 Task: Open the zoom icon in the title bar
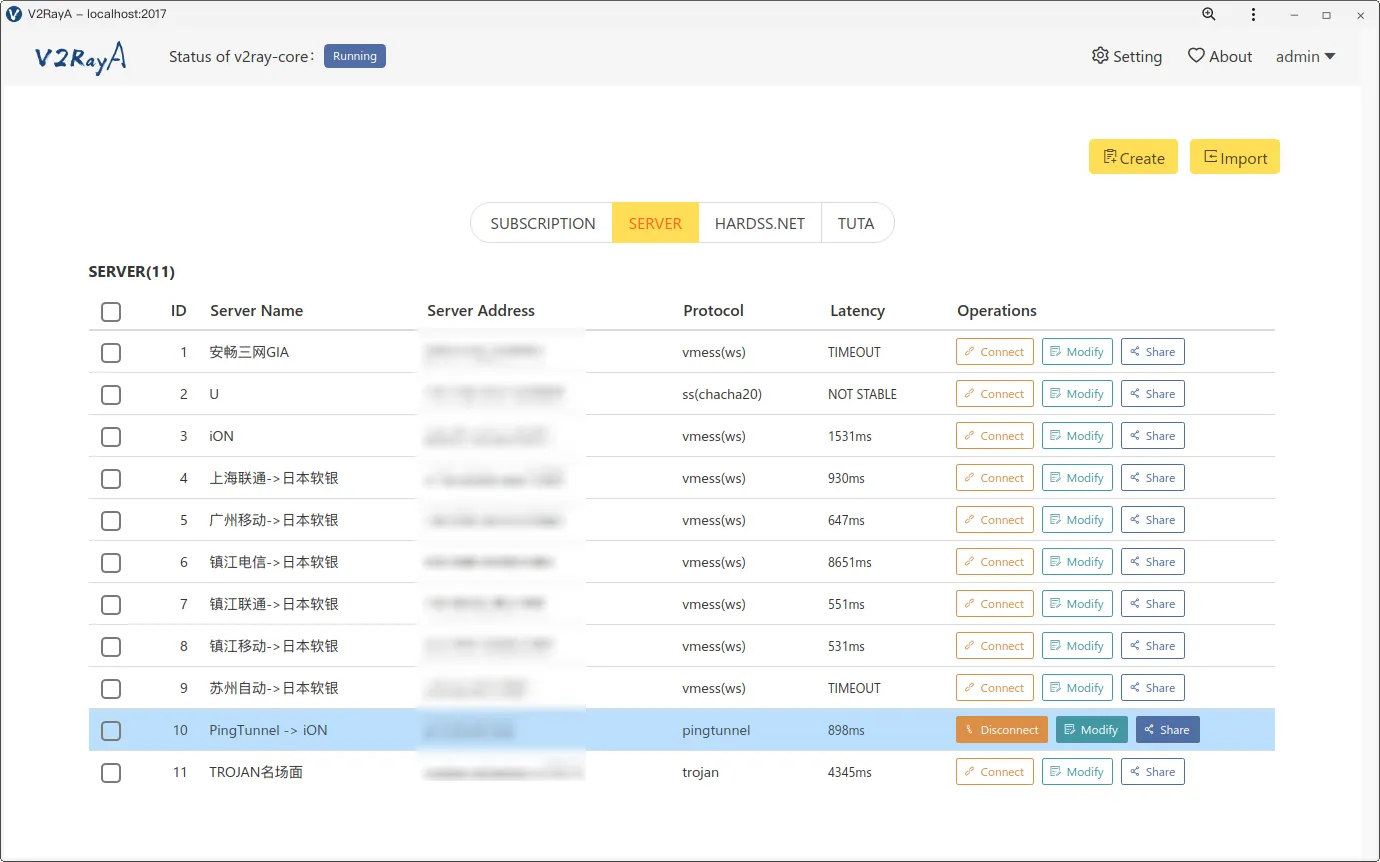[1209, 15]
